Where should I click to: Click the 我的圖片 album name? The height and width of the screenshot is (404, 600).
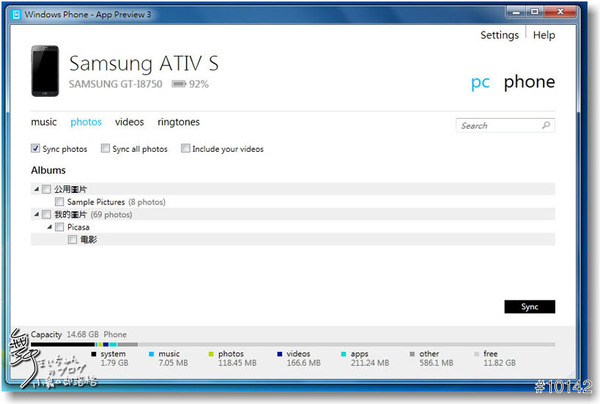[x=70, y=215]
